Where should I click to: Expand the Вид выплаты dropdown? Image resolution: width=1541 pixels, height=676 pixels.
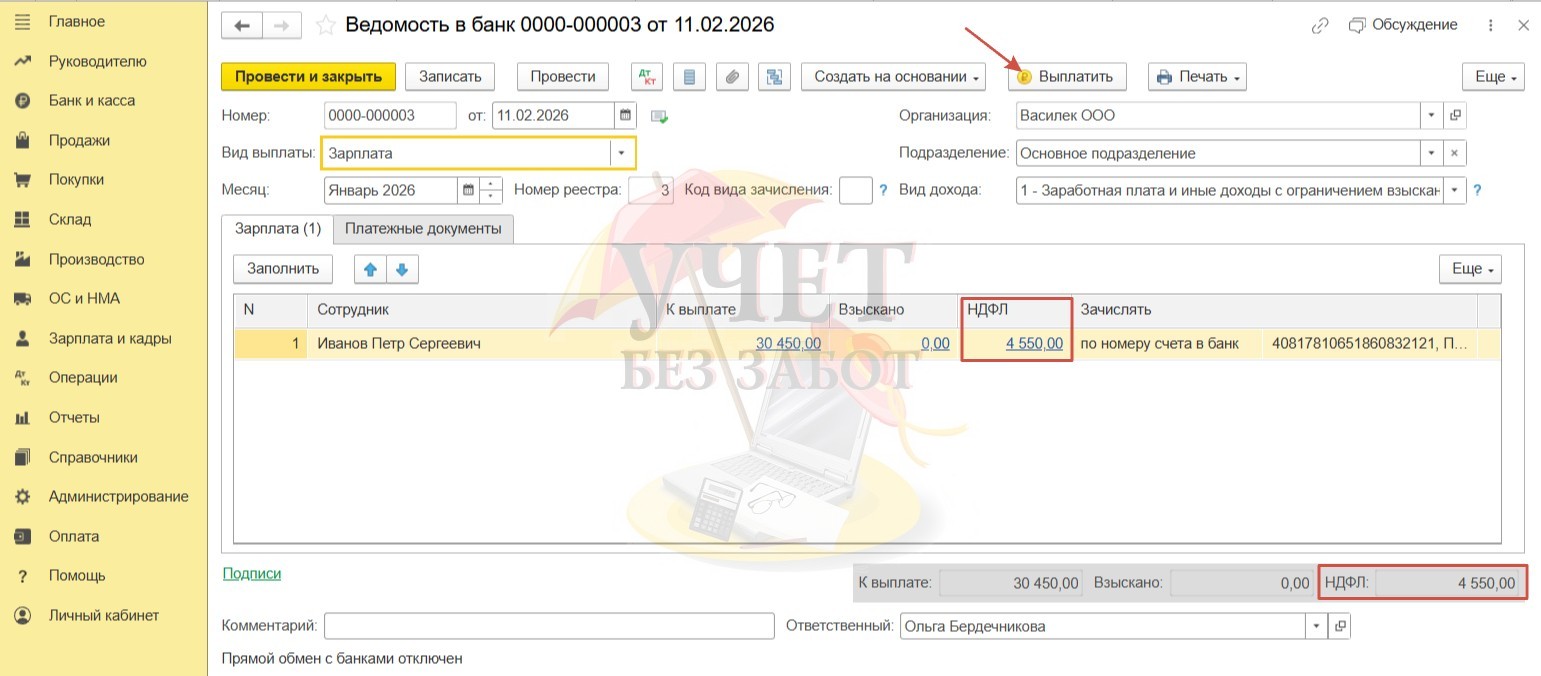click(622, 153)
